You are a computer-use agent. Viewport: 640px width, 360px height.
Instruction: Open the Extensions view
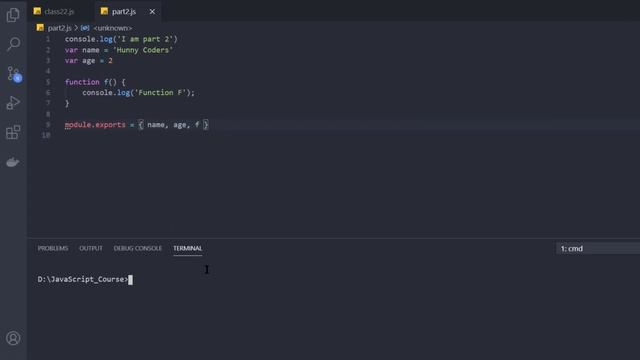pos(13,132)
